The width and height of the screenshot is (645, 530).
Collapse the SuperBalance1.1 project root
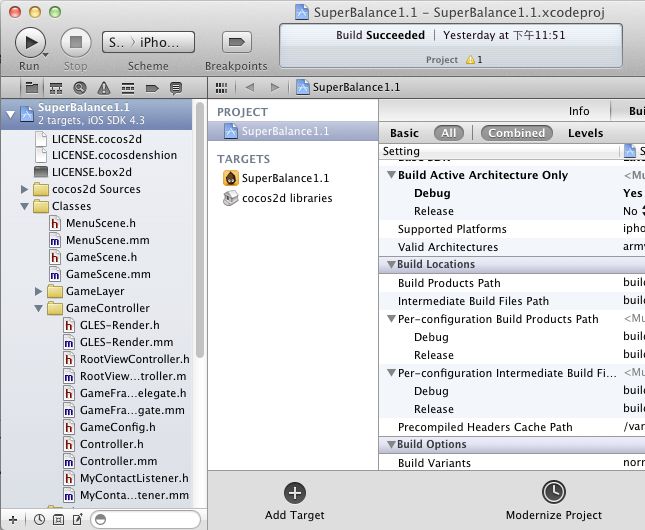[x=10, y=114]
